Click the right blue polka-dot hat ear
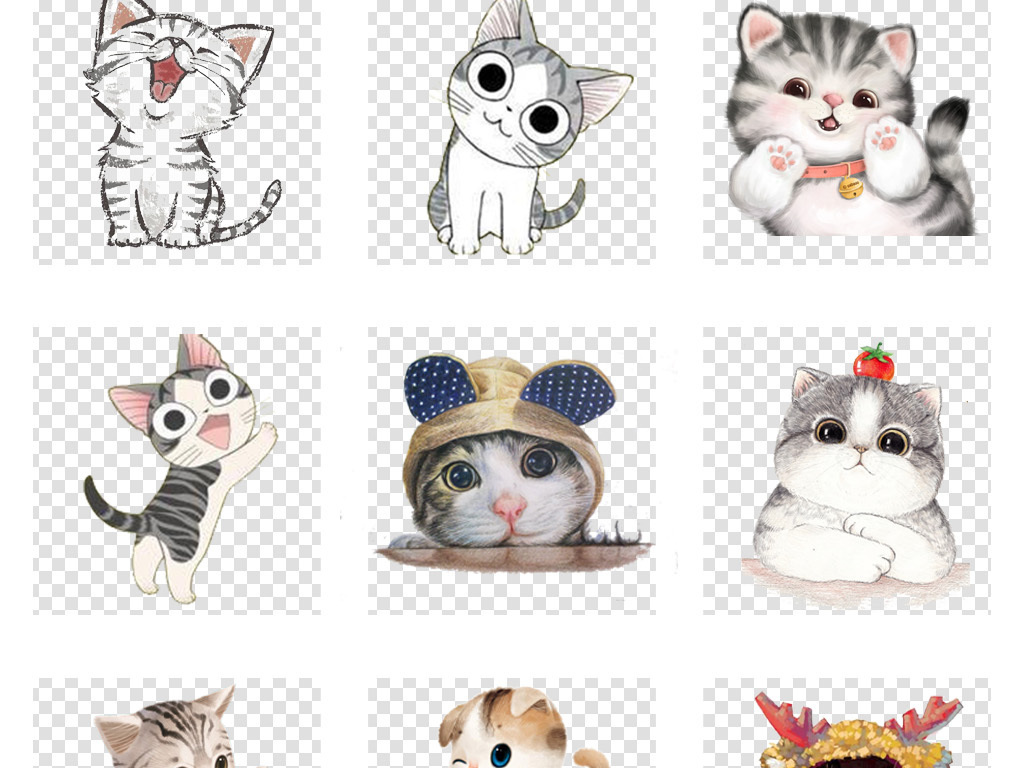This screenshot has height=768, width=1024. coord(568,394)
